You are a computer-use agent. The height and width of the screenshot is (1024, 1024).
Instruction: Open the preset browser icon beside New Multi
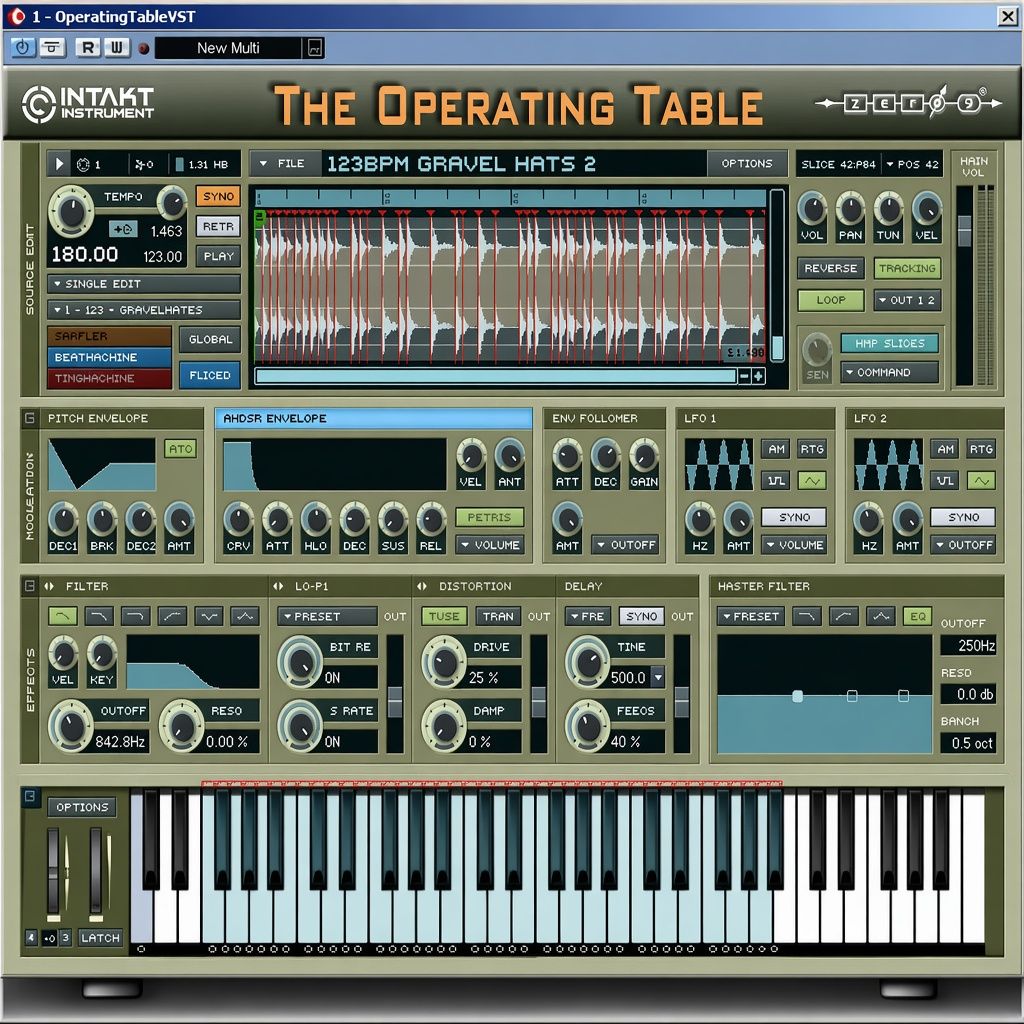pyautogui.click(x=315, y=48)
